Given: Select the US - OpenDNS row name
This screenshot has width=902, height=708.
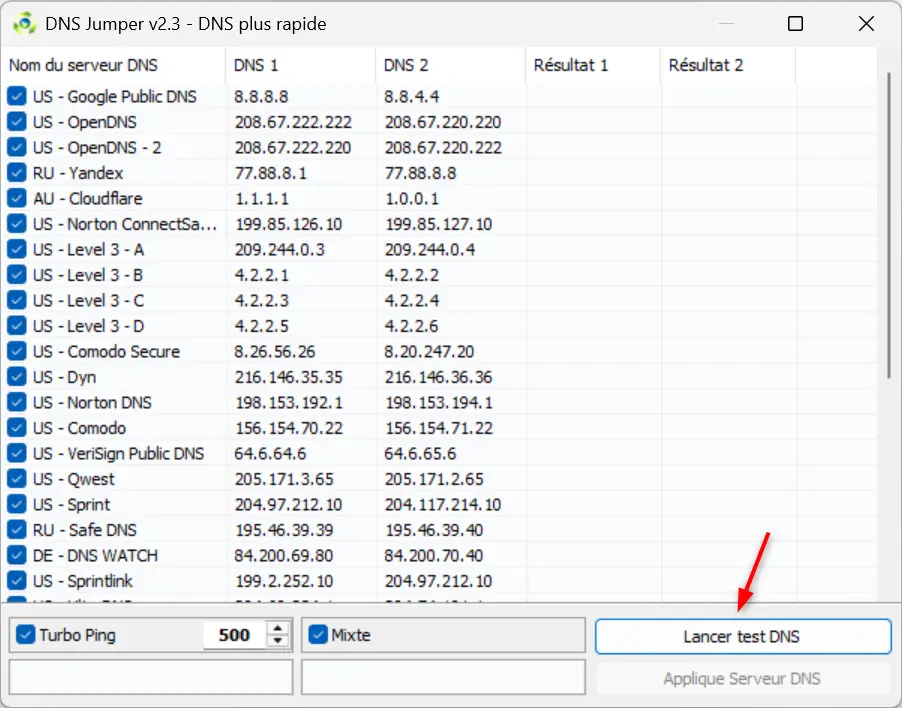Looking at the screenshot, I should coord(85,122).
